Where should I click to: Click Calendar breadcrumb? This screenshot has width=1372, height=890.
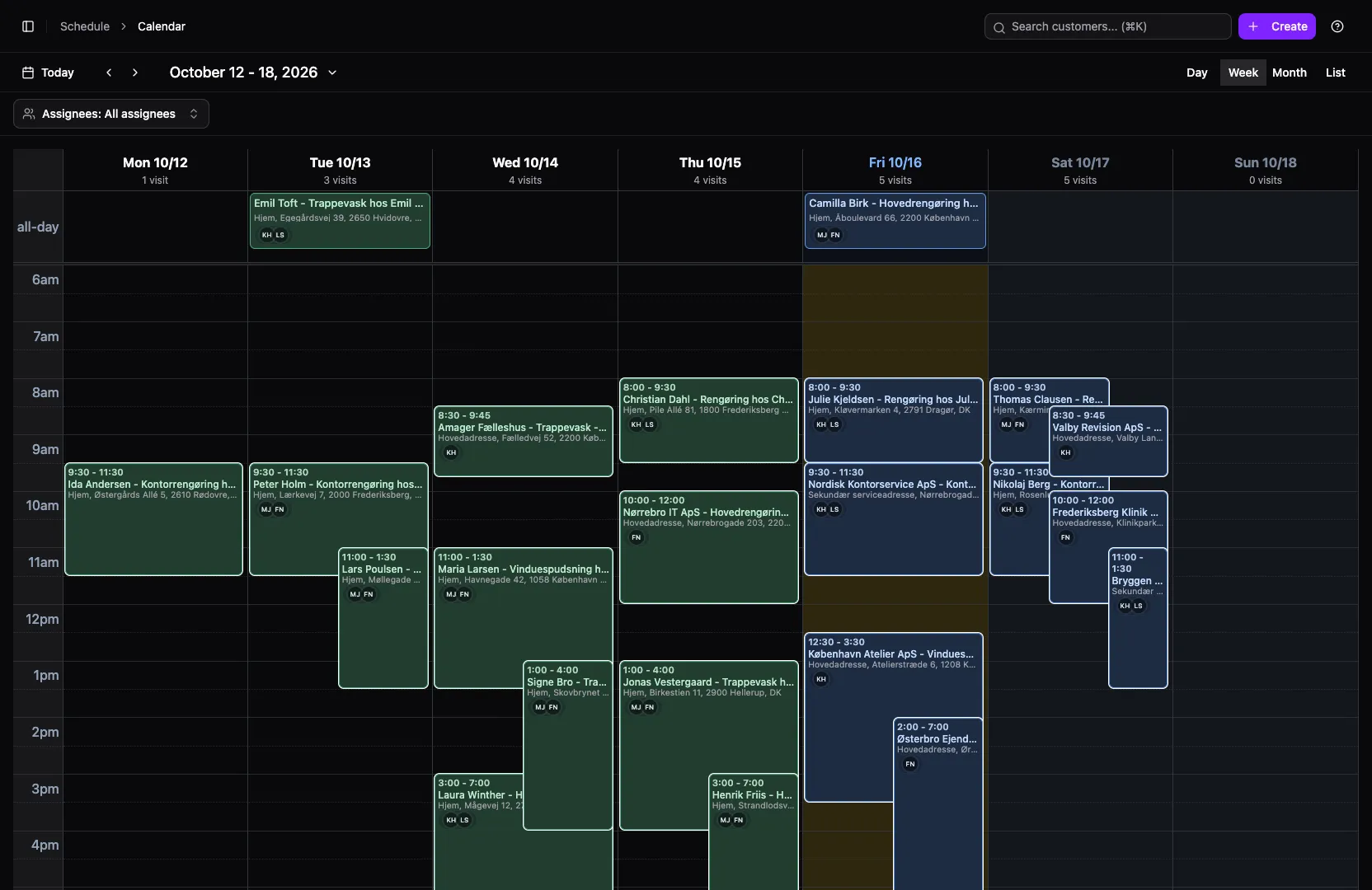[x=162, y=26]
